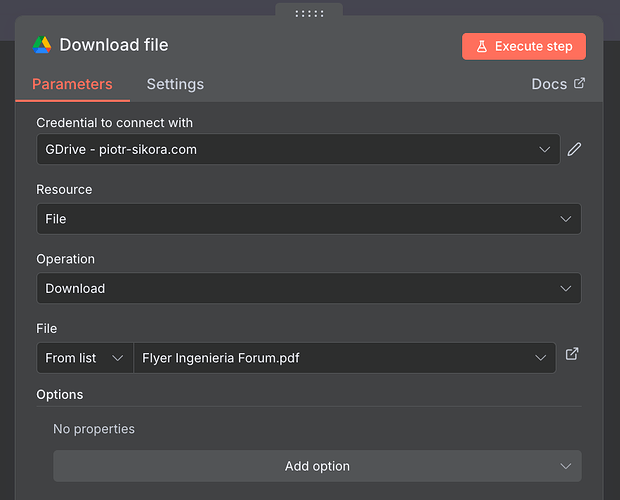Open the "From list" mode selector
620x500 pixels.
[84, 358]
